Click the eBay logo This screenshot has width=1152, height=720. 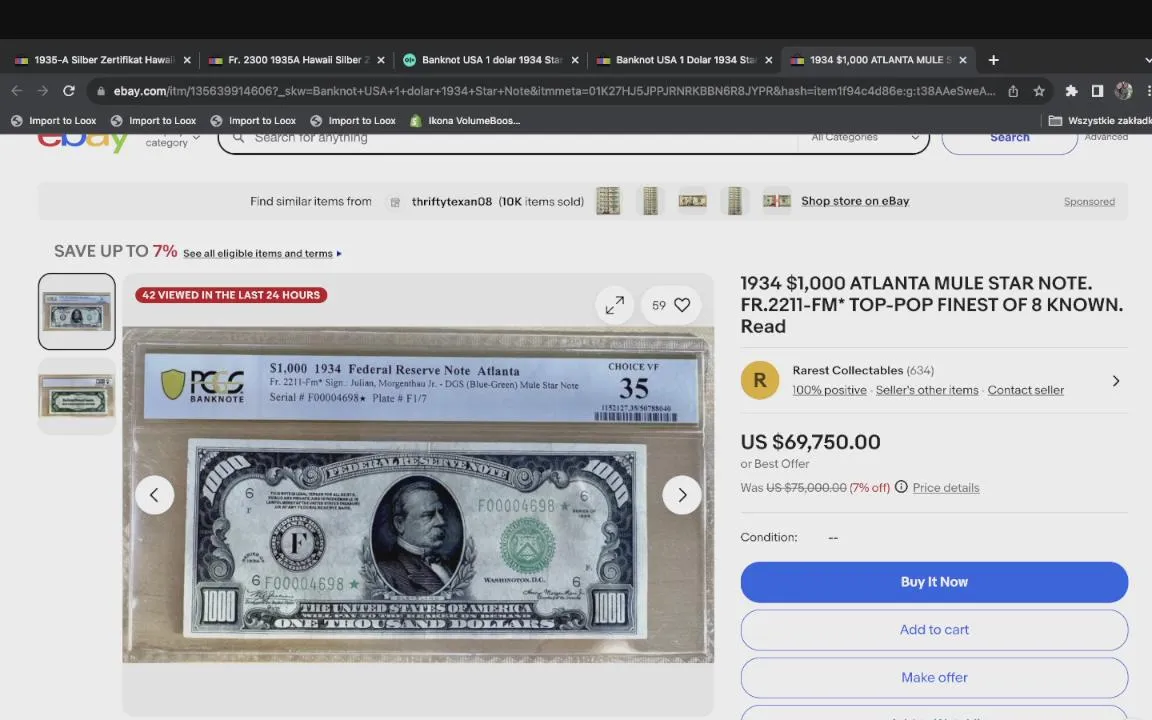83,141
